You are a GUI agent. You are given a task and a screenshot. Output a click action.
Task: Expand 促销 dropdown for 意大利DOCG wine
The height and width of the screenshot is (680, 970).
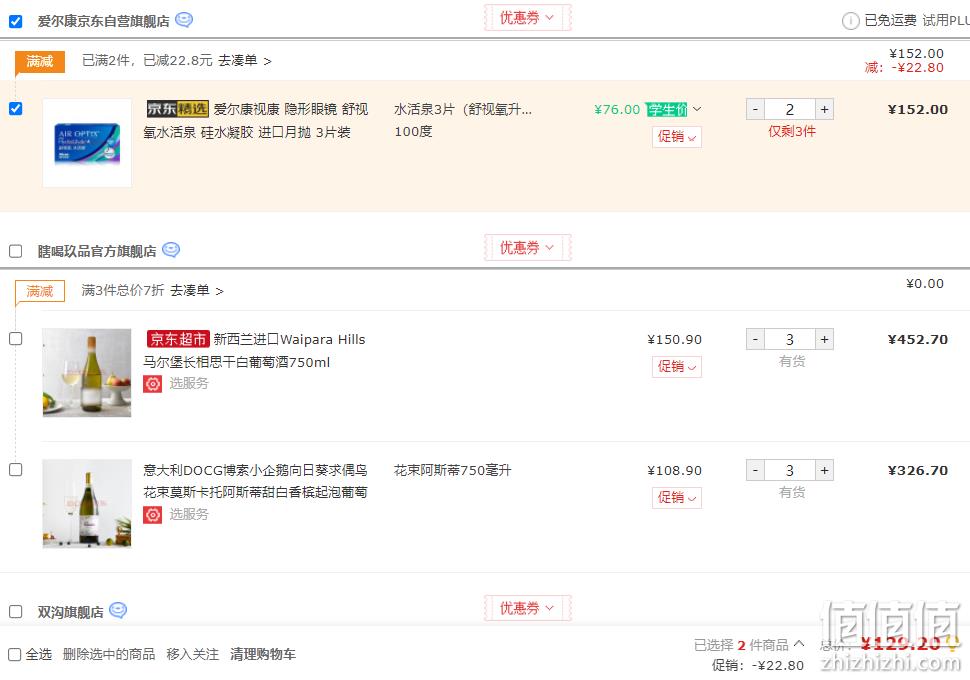tap(677, 497)
